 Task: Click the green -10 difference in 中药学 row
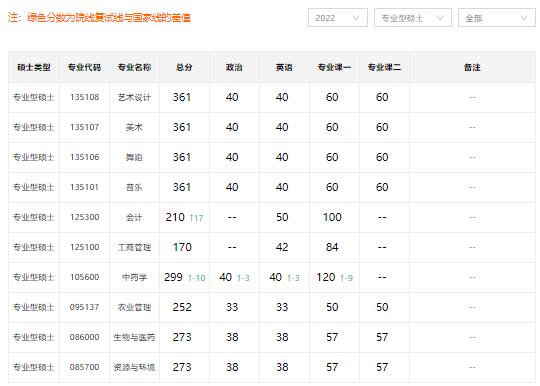click(x=197, y=278)
